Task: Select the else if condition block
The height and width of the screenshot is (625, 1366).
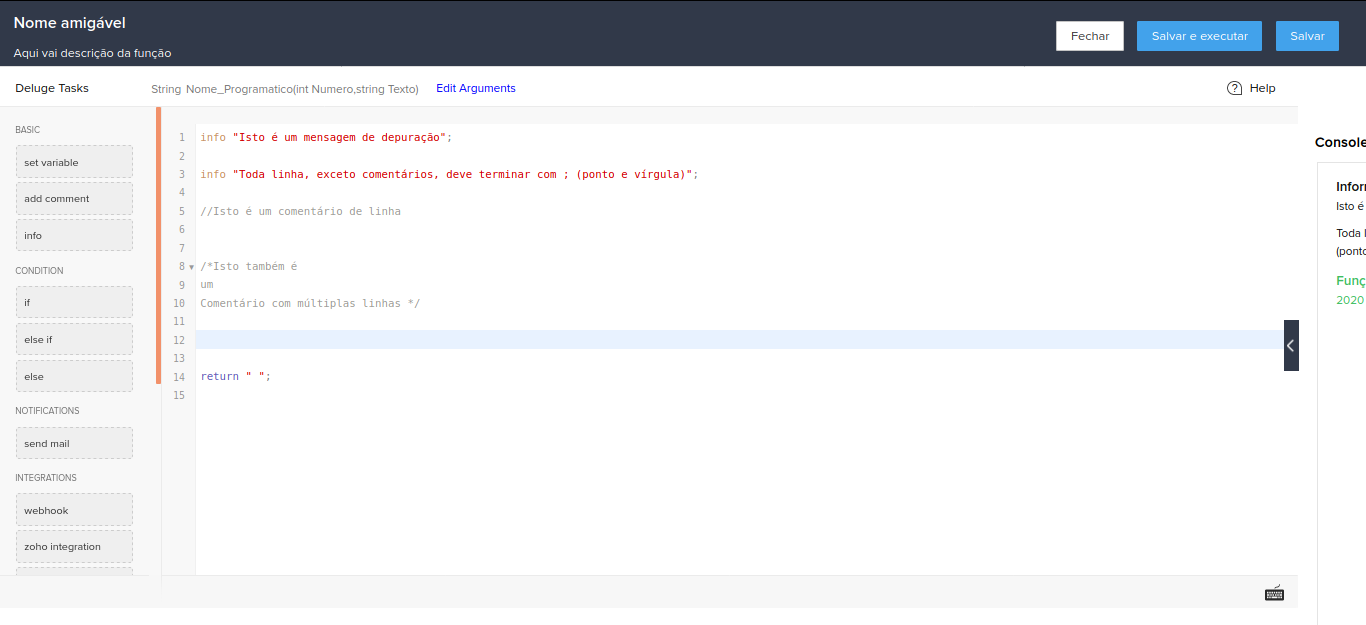Action: (x=74, y=339)
